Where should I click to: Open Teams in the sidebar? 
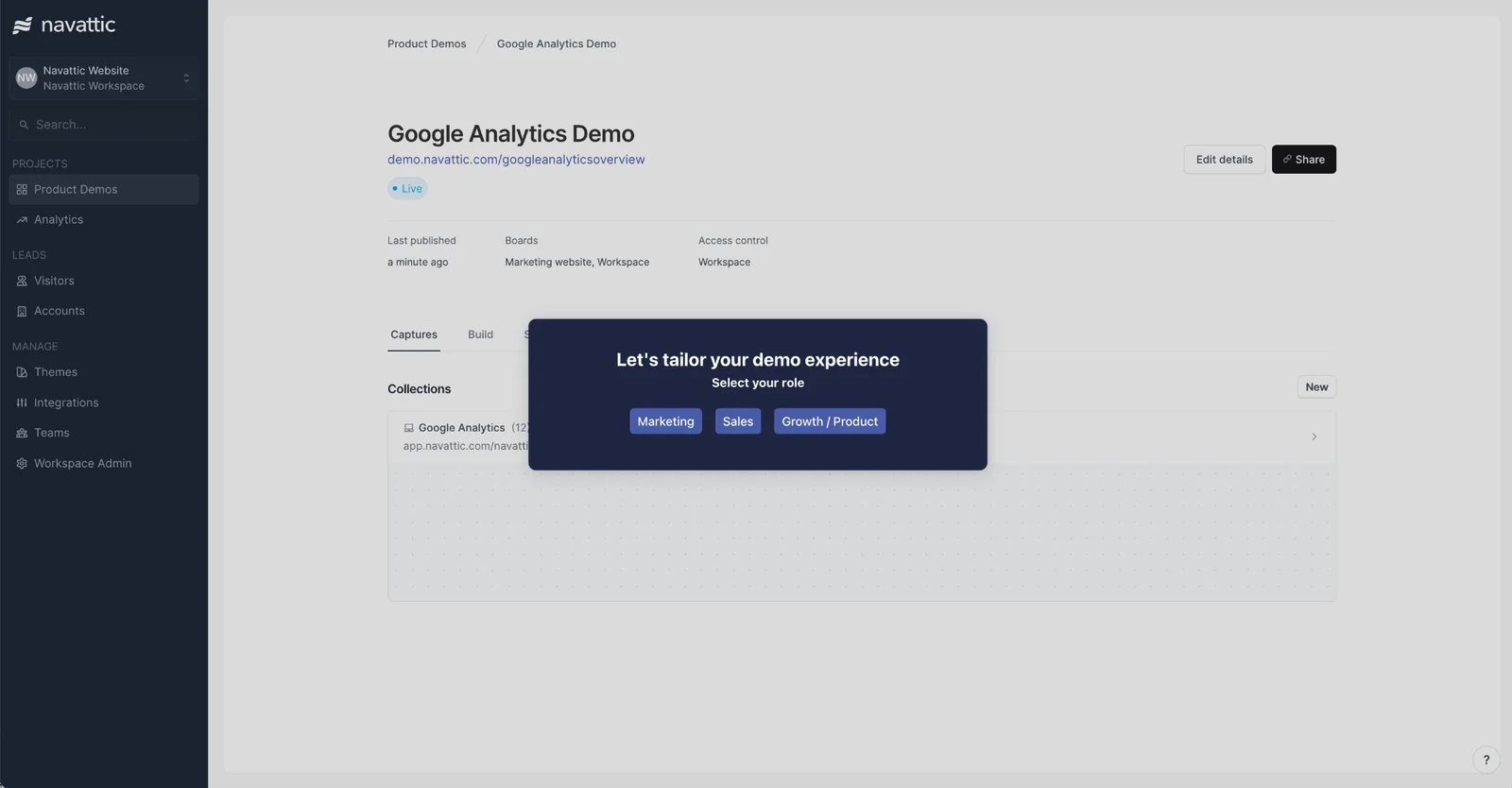104,433
